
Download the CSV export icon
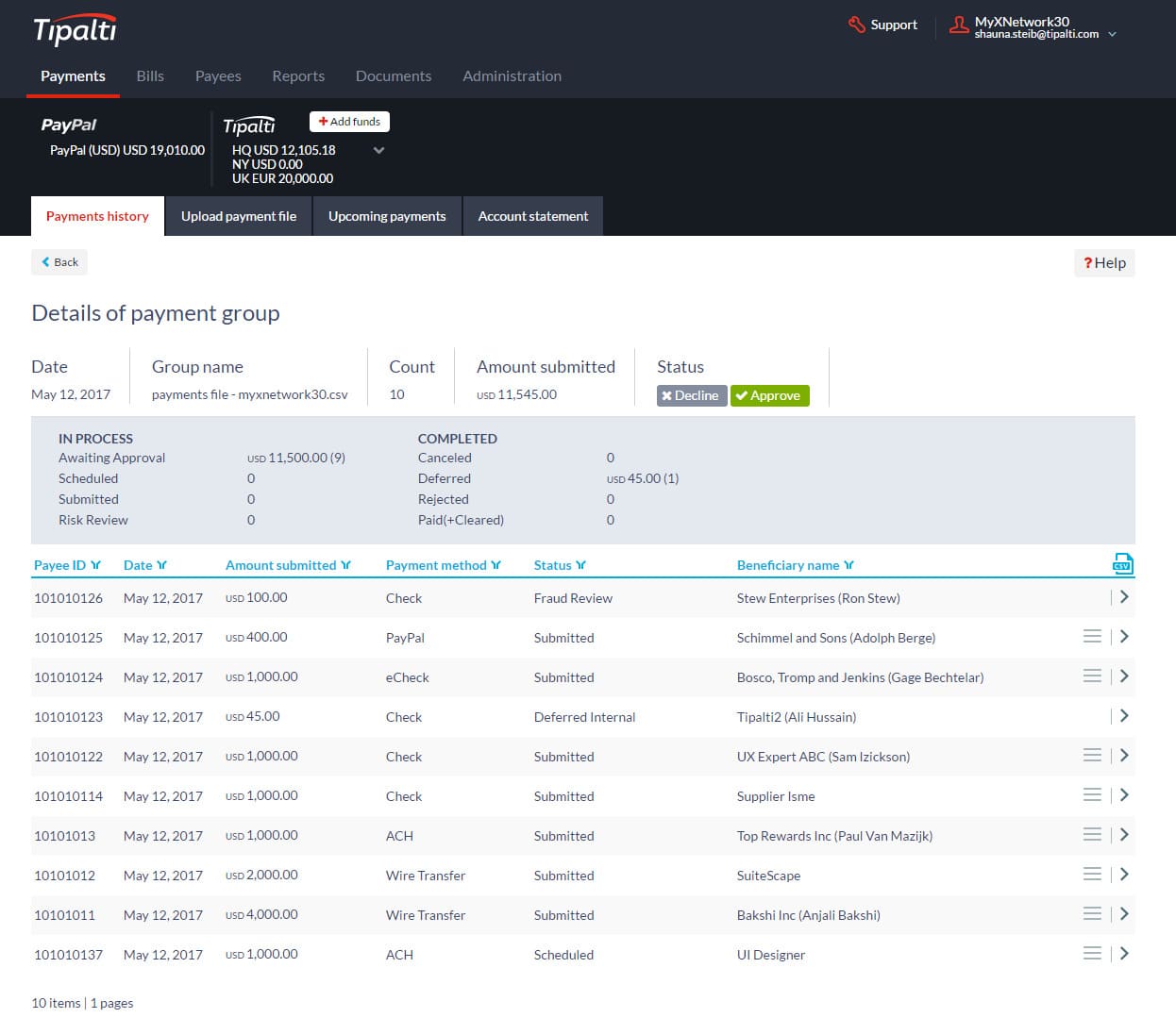pyautogui.click(x=1122, y=563)
